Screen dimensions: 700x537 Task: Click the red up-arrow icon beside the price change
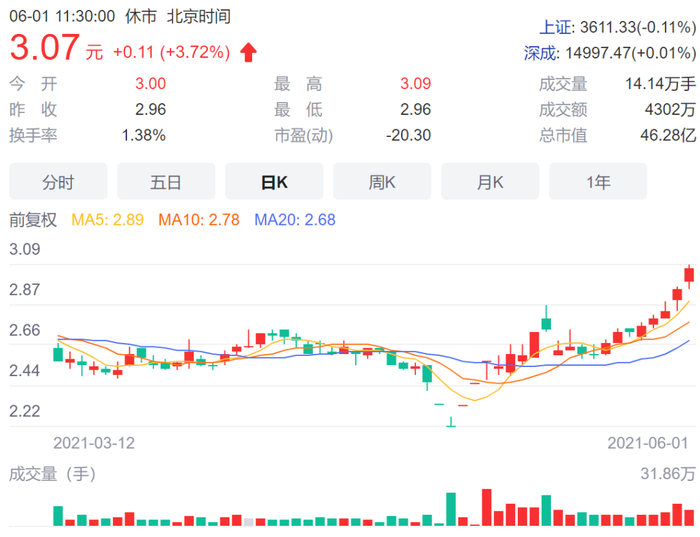tap(248, 51)
